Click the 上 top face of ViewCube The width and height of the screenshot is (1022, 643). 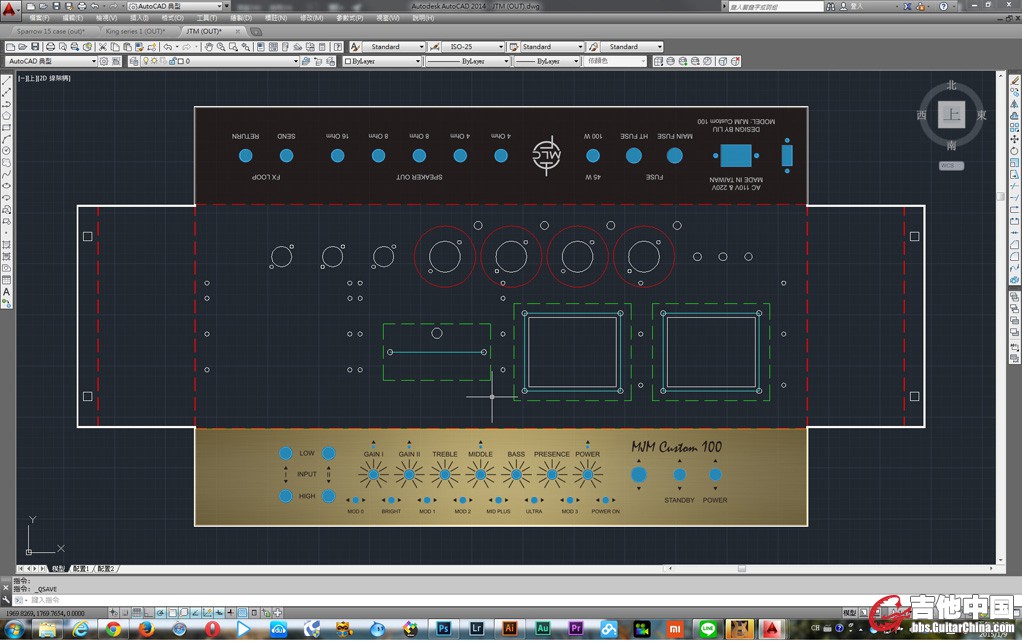[952, 115]
